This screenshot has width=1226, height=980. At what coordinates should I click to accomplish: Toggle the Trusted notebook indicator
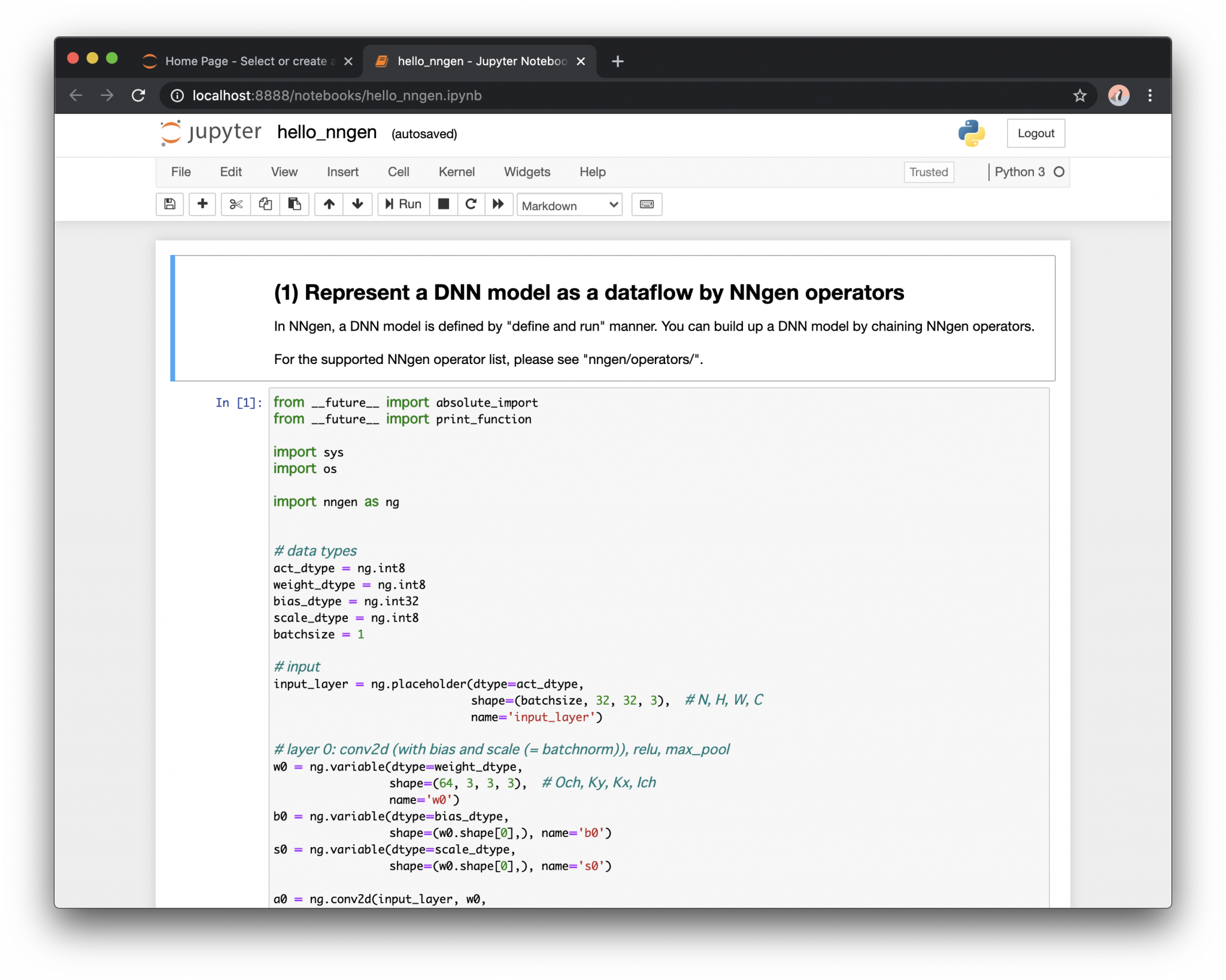tap(928, 172)
